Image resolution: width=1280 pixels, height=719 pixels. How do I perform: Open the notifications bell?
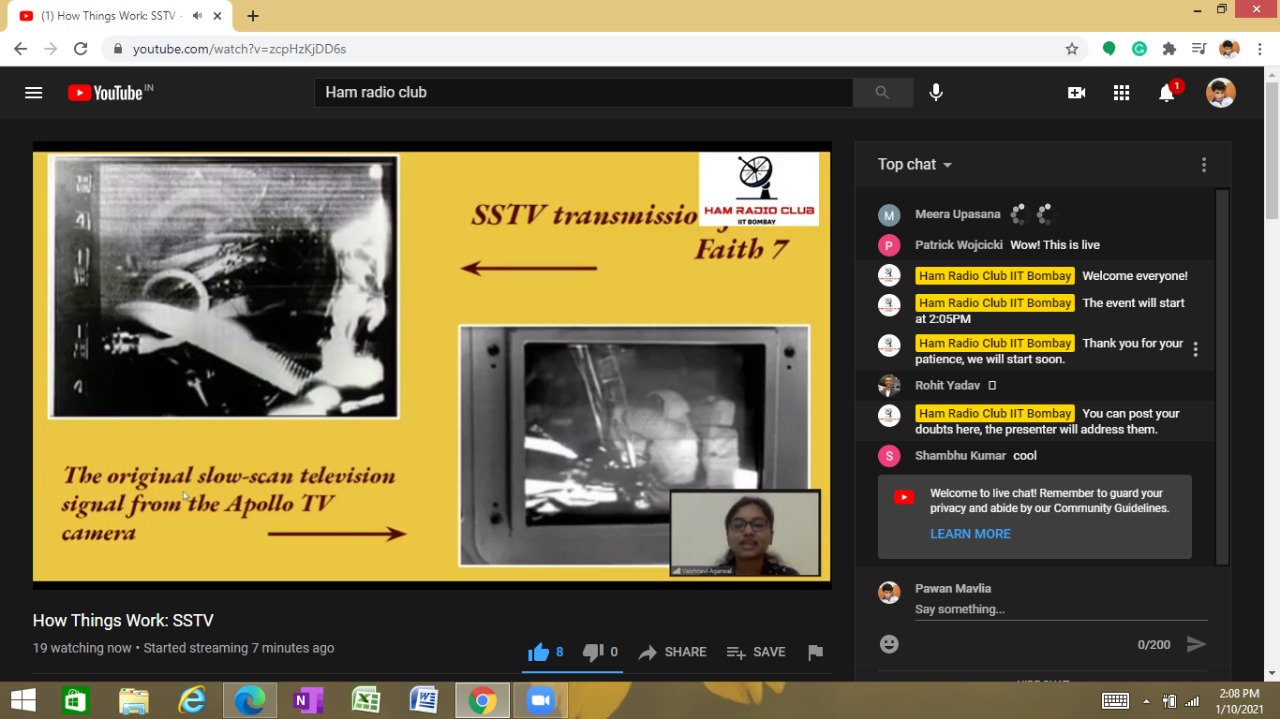pos(1167,93)
